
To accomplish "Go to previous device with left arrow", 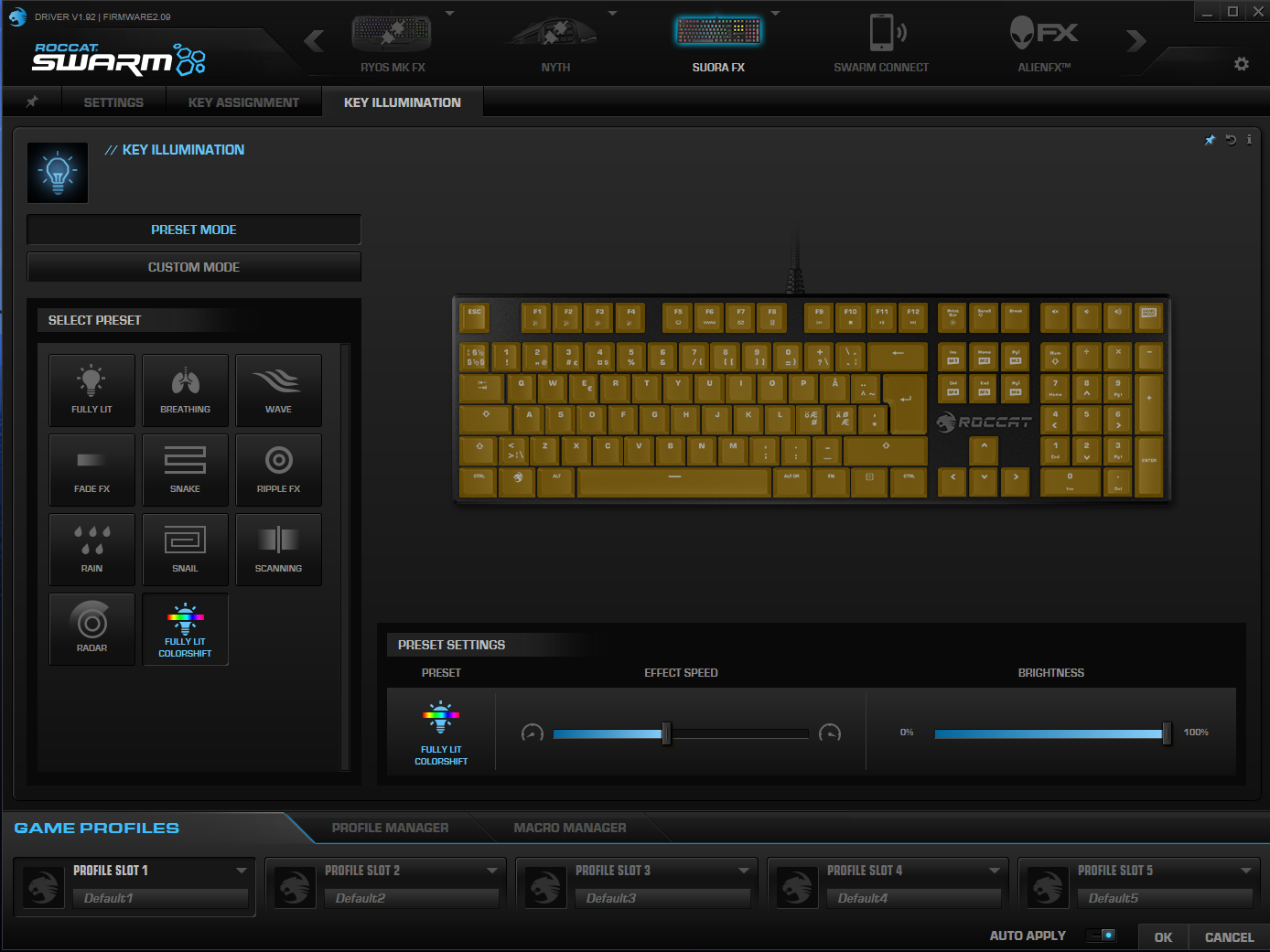I will click(314, 41).
